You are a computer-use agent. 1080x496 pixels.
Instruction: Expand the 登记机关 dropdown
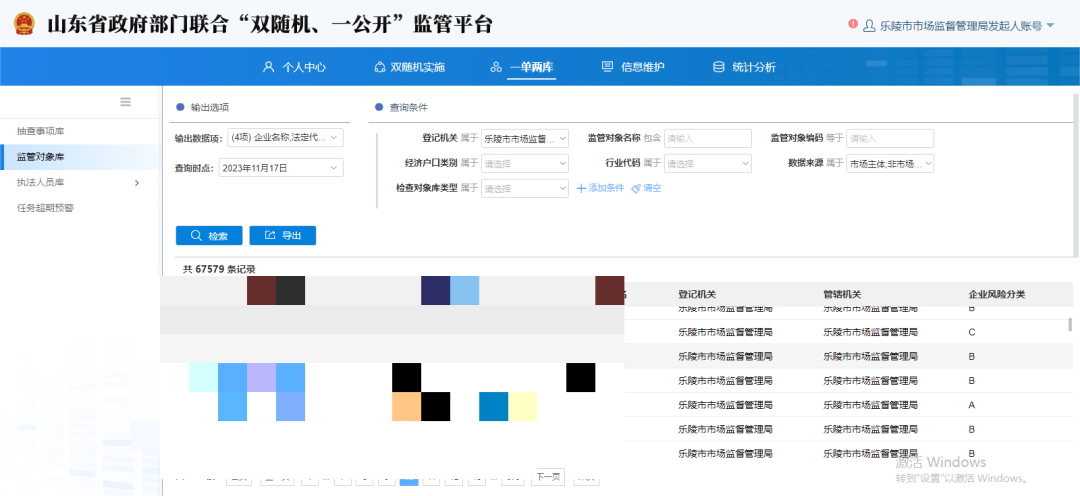tap(525, 139)
